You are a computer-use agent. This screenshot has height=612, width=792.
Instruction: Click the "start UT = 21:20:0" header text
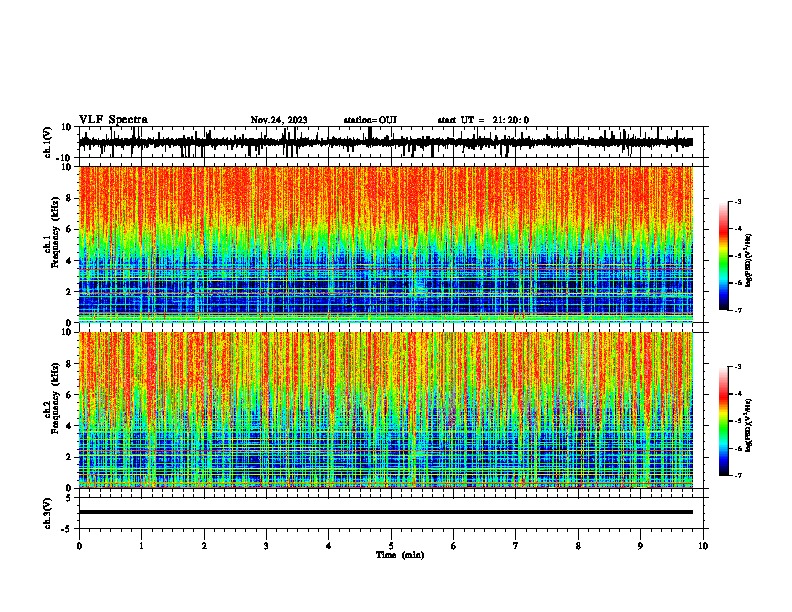coord(483,120)
